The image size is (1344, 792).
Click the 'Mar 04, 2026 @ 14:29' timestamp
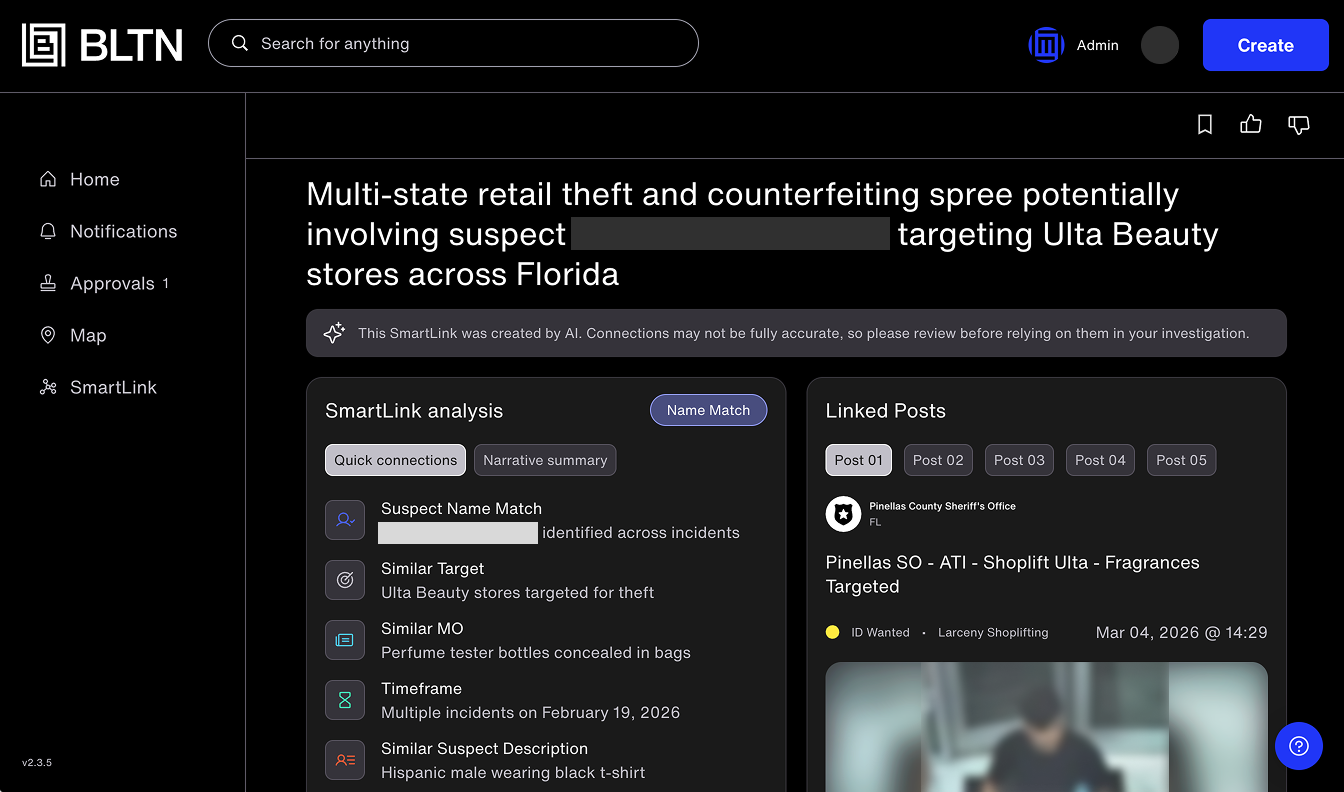[x=1181, y=632]
